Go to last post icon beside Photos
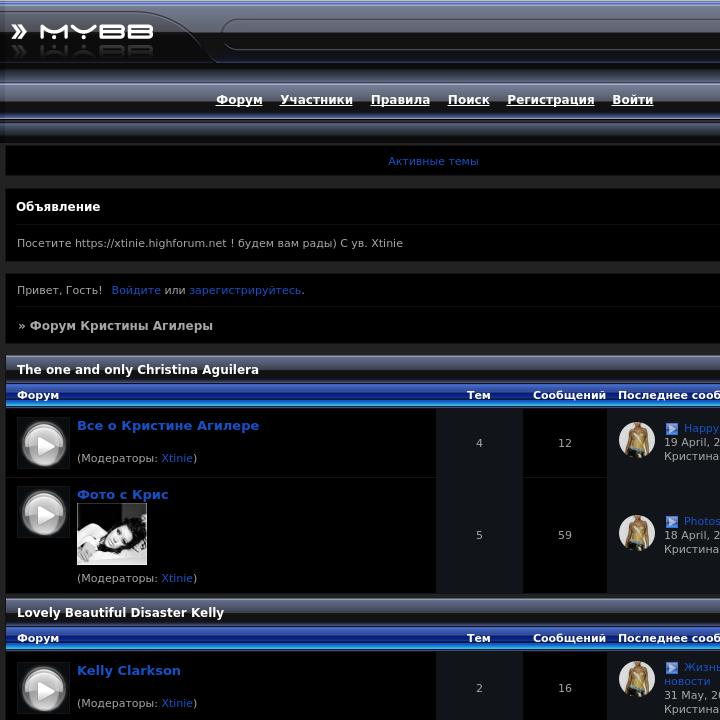The height and width of the screenshot is (720, 720). tap(672, 522)
